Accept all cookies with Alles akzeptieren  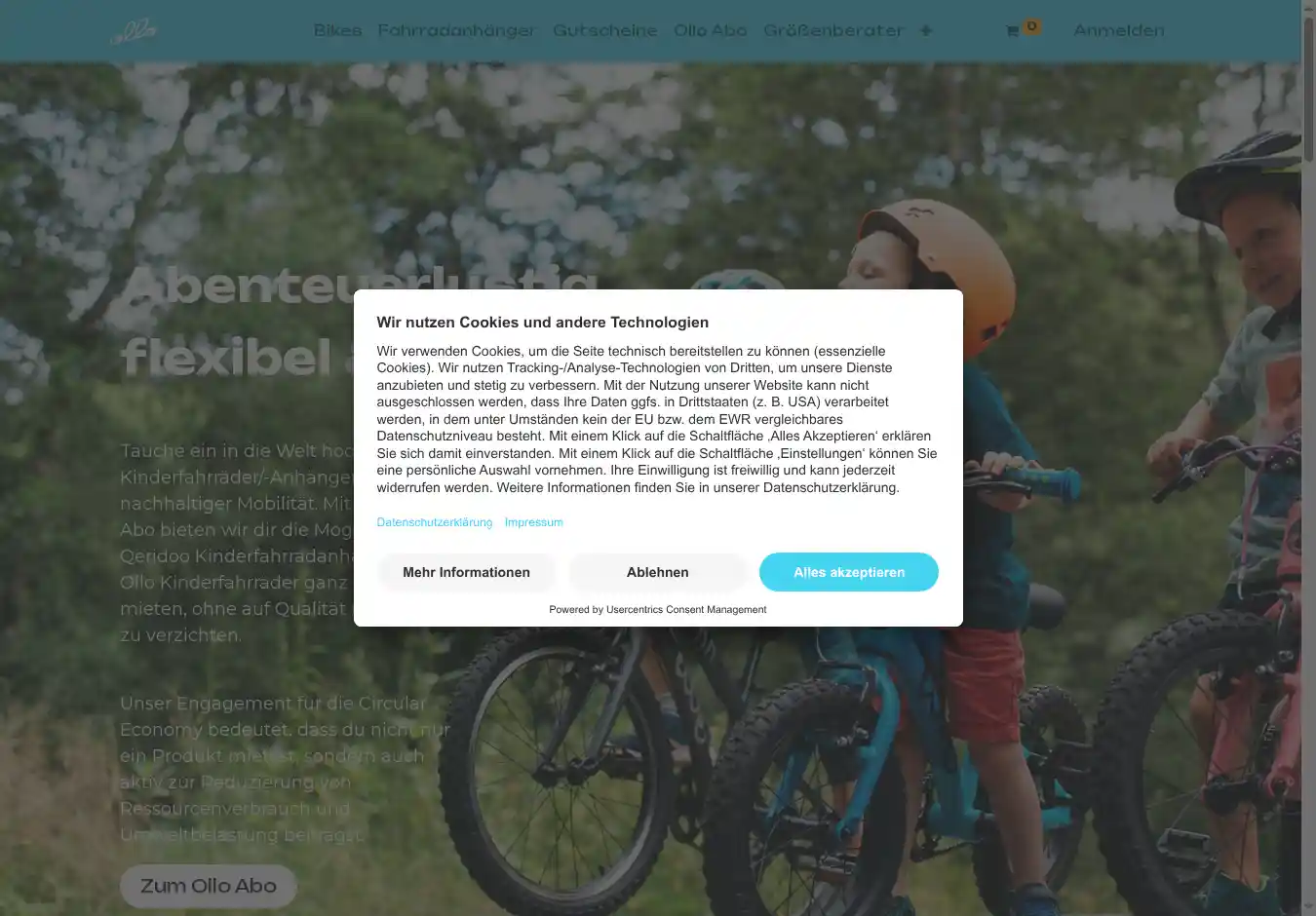pyautogui.click(x=849, y=572)
